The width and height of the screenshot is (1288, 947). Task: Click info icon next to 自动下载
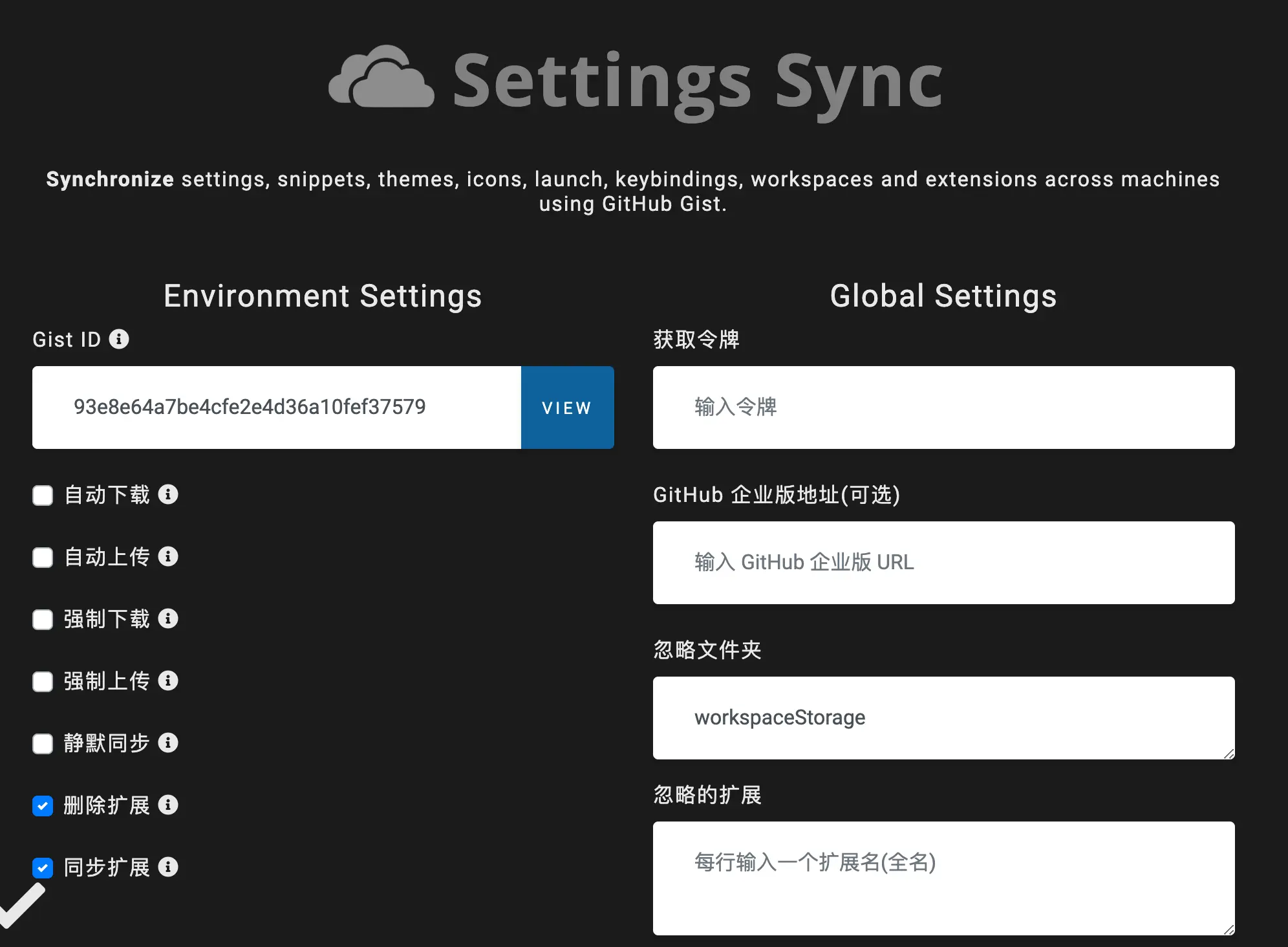pos(168,494)
